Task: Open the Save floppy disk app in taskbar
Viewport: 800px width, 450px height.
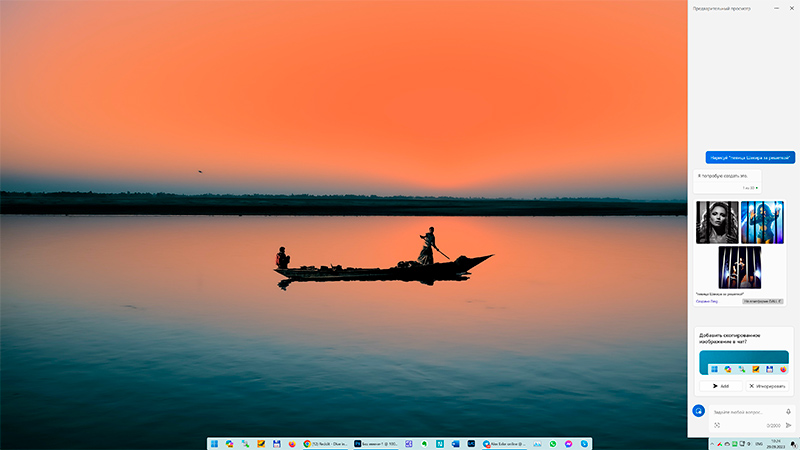Action: coord(276,443)
